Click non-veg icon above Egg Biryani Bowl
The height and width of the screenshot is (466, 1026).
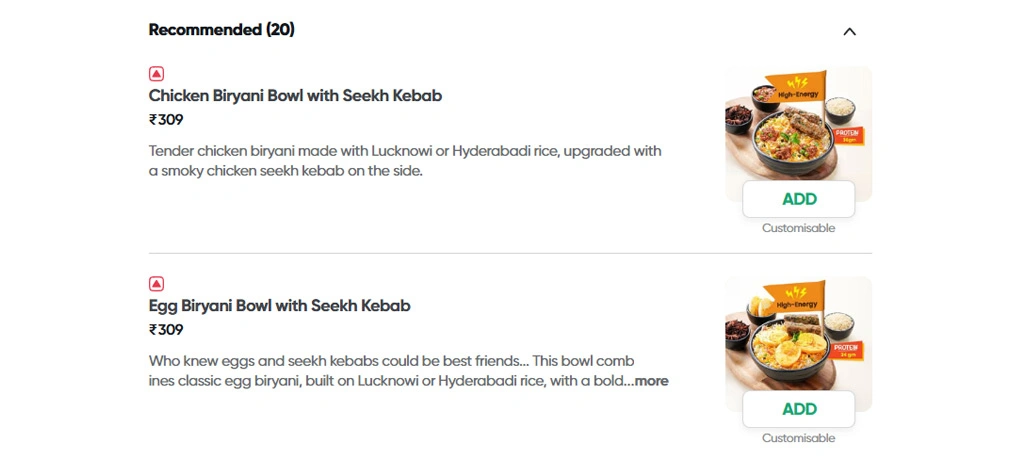tap(156, 283)
